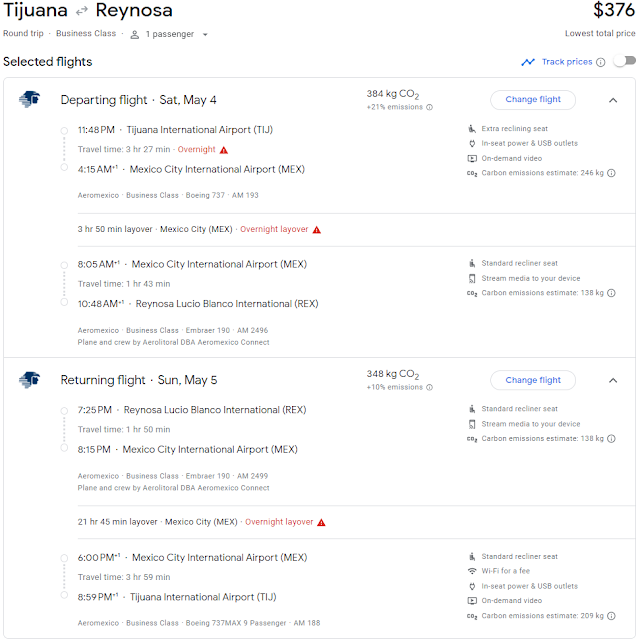Click info icon for the AM 2496 138 kg estimate
The image size is (638, 640).
point(611,293)
